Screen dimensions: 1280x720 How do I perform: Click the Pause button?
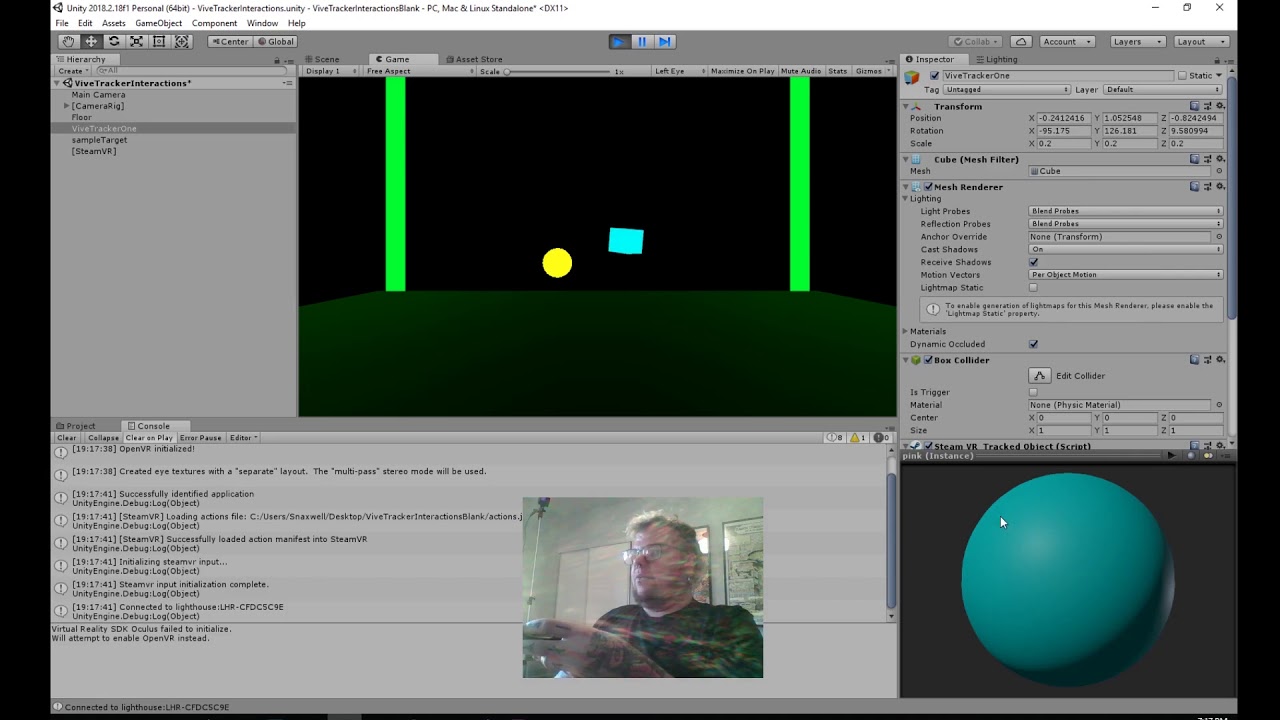[642, 41]
